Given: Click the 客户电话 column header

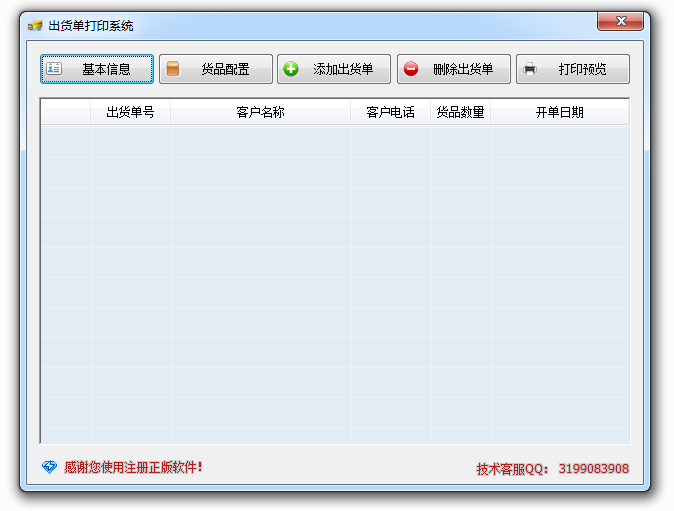Looking at the screenshot, I should [x=390, y=112].
